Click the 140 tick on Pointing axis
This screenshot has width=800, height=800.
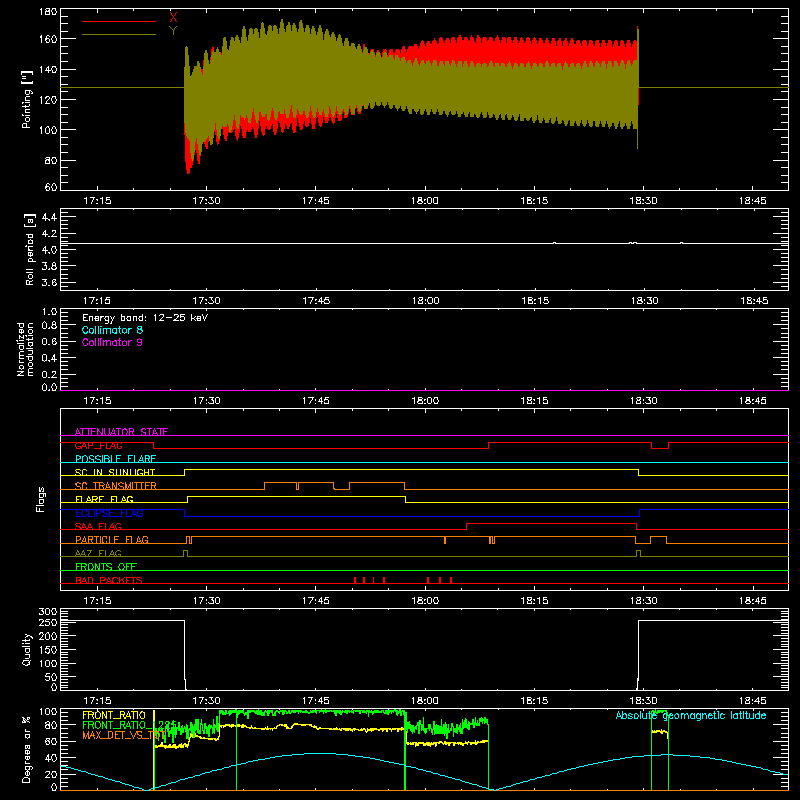tap(48, 69)
